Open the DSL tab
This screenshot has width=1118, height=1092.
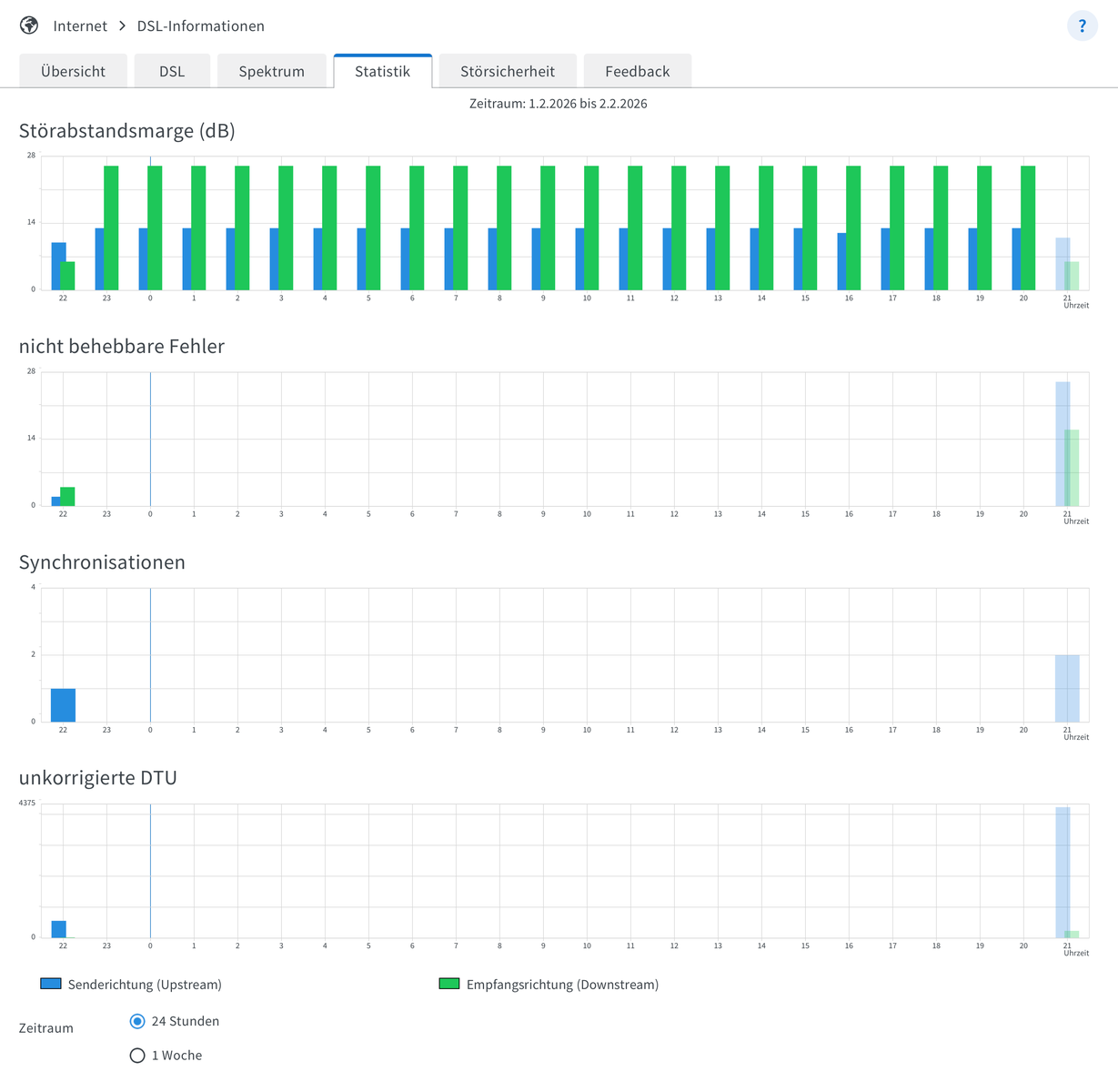[172, 71]
